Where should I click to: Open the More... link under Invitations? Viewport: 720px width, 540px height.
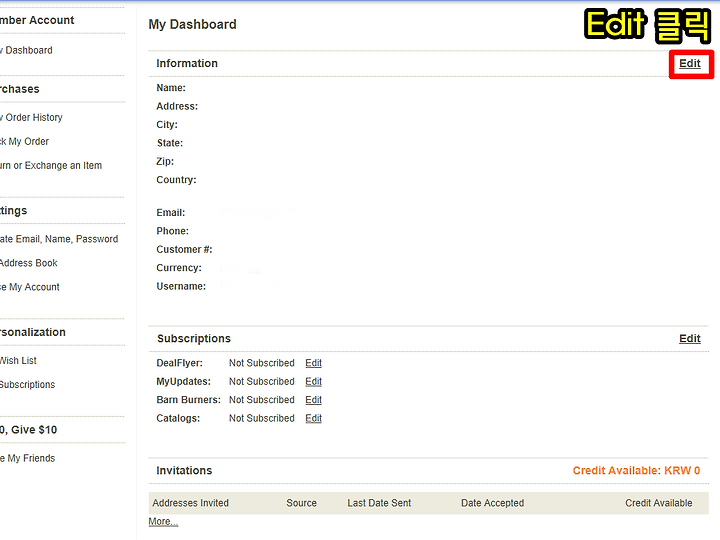point(163,522)
